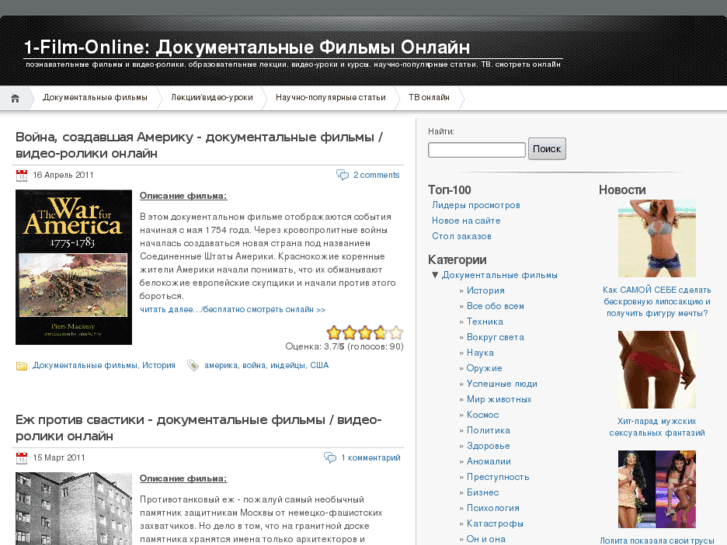
Task: Open the Еж против свастики article title
Action: (198, 428)
